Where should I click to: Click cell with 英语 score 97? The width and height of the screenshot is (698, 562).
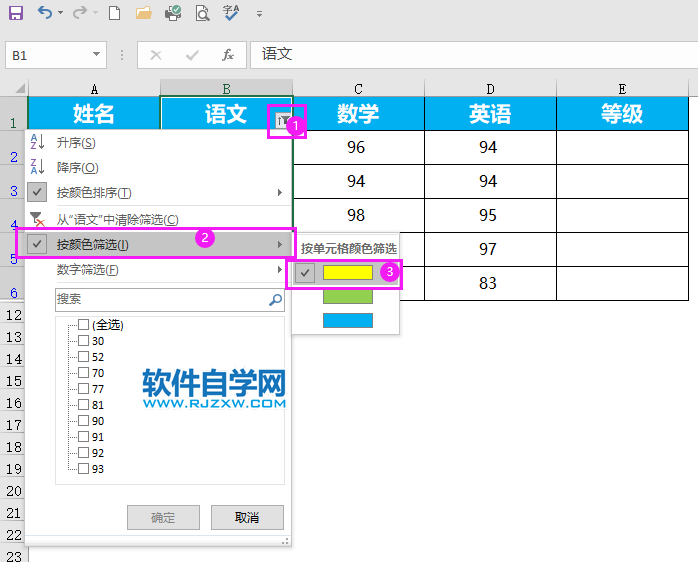tap(490, 249)
